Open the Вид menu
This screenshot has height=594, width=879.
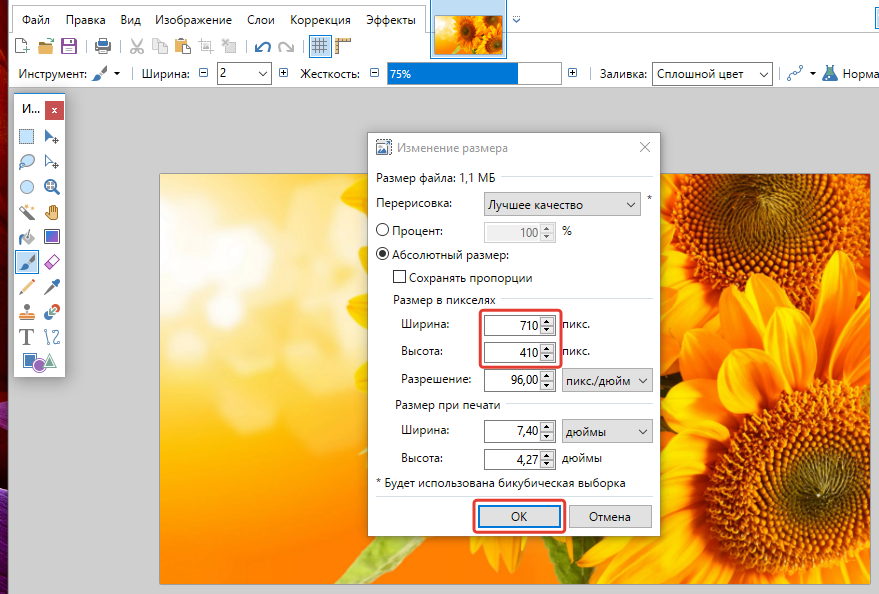point(130,20)
